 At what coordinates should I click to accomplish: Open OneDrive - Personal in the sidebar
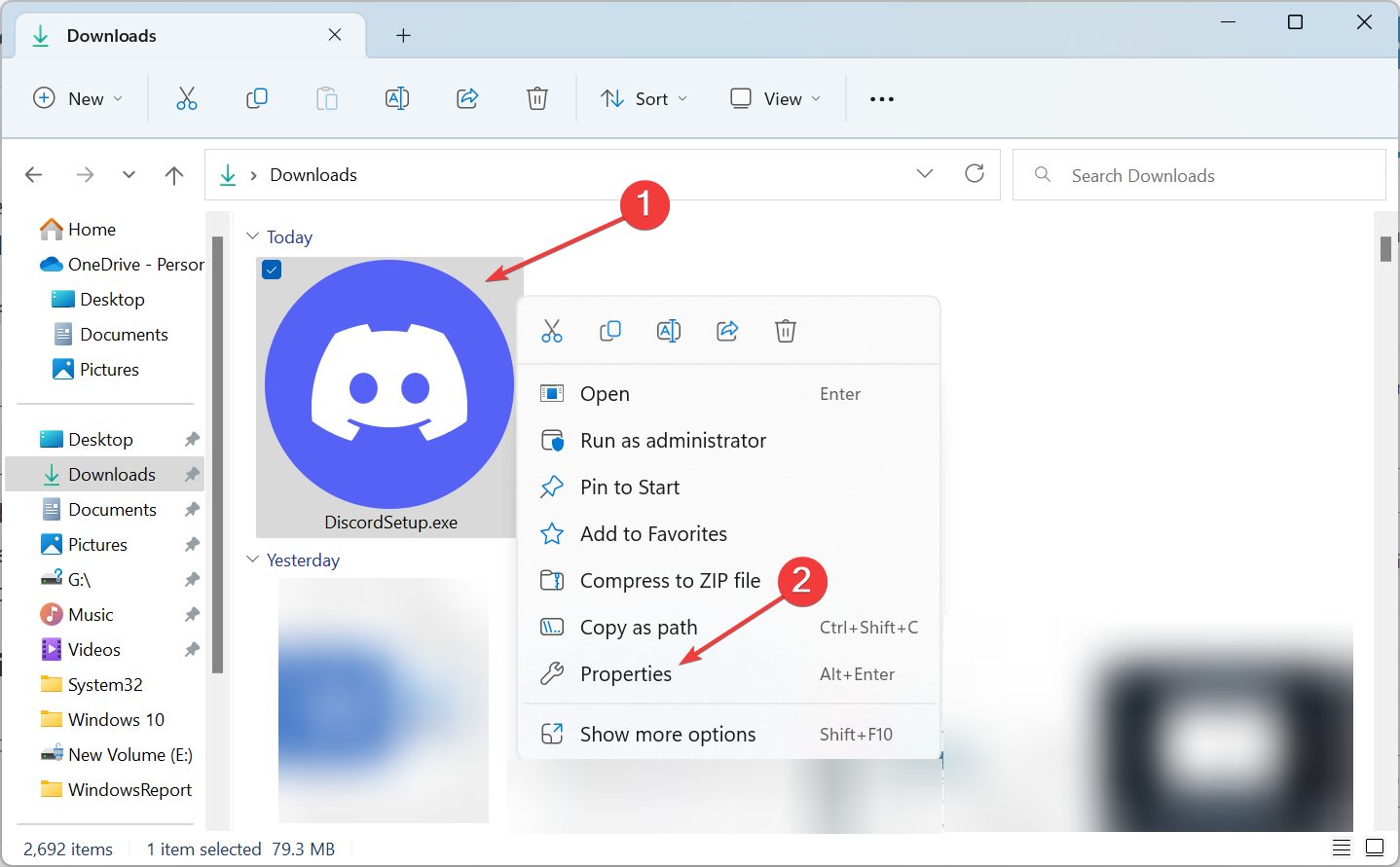[122, 265]
